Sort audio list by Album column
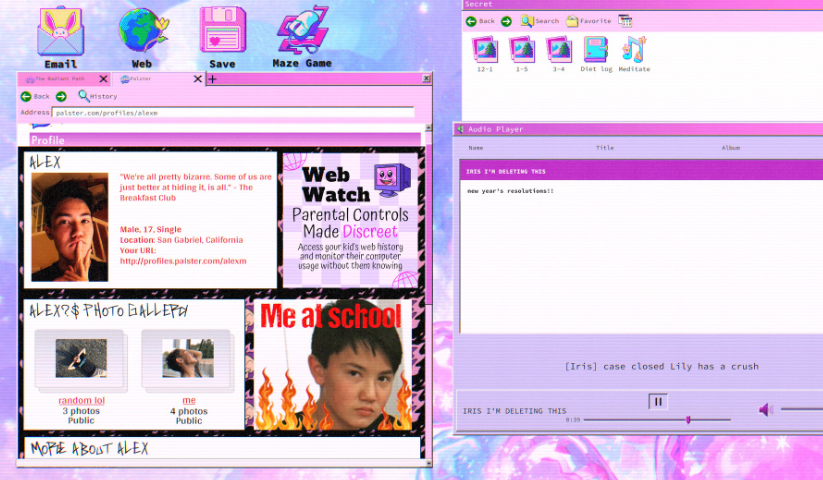823x480 pixels. [x=731, y=148]
